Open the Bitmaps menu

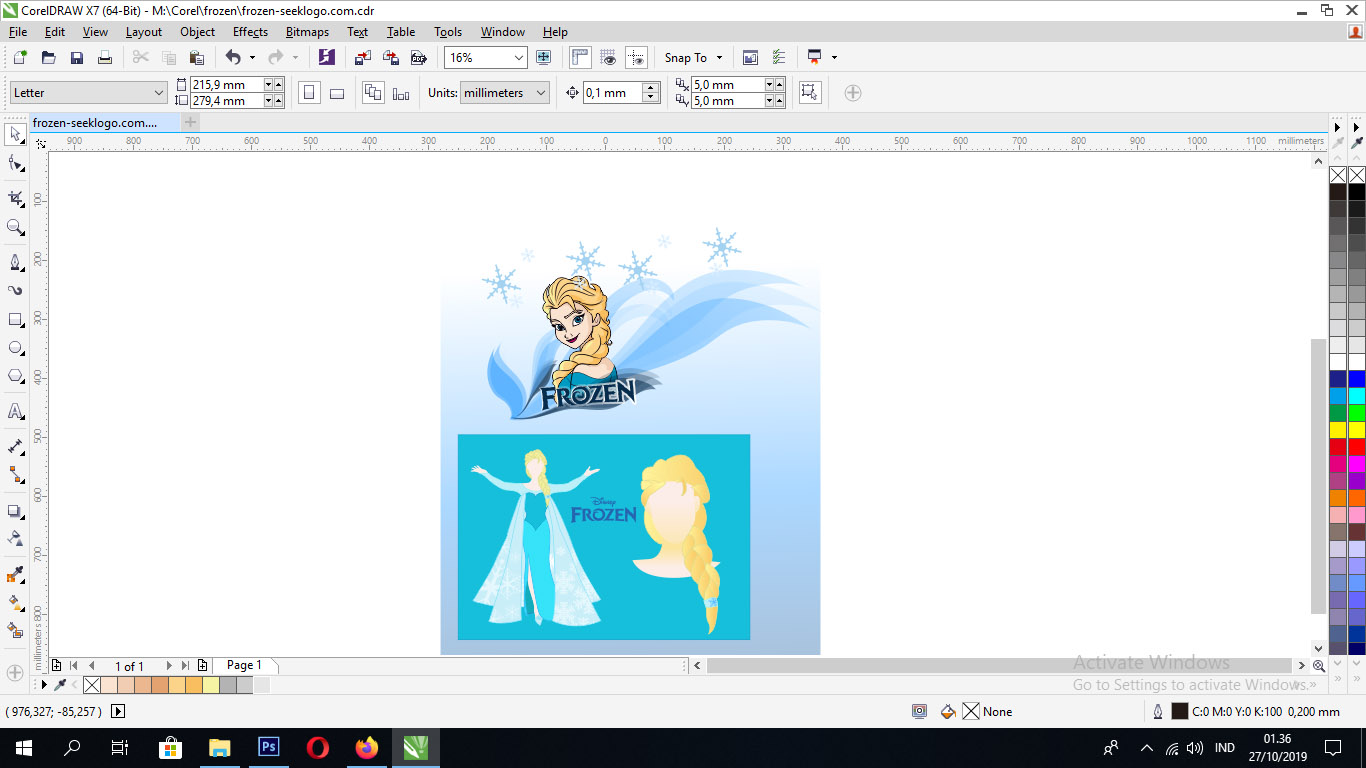[307, 32]
